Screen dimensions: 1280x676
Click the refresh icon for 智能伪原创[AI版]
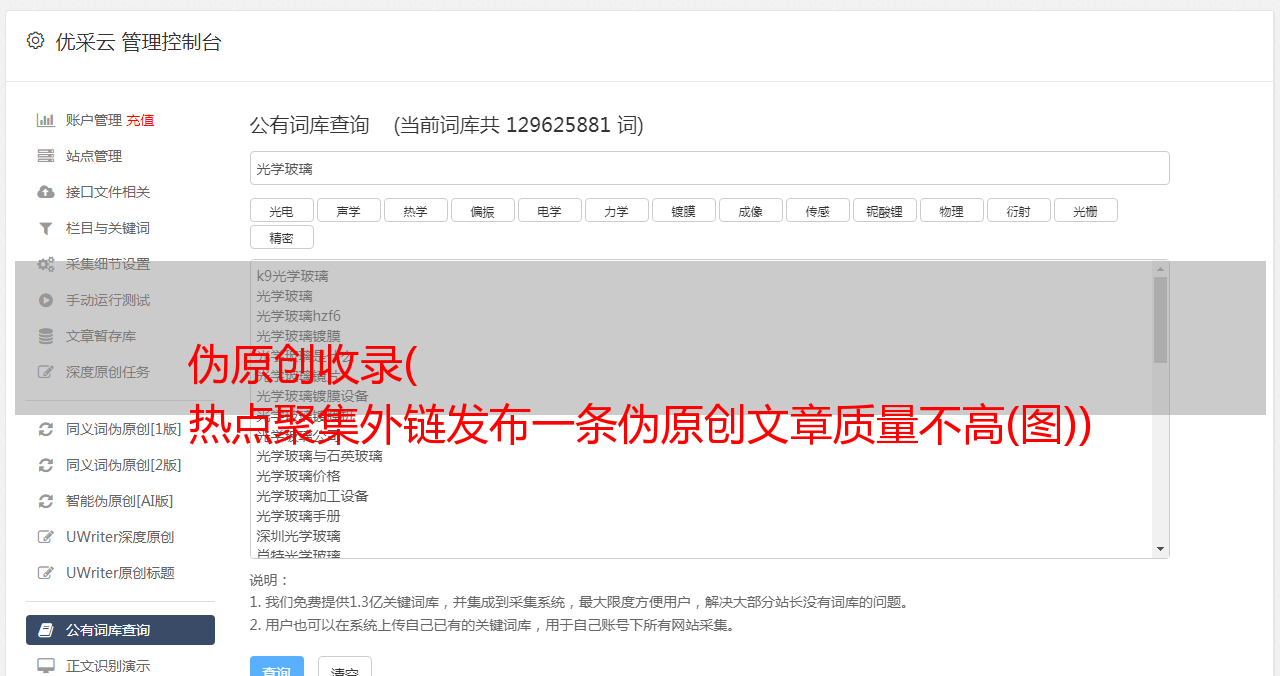(45, 501)
